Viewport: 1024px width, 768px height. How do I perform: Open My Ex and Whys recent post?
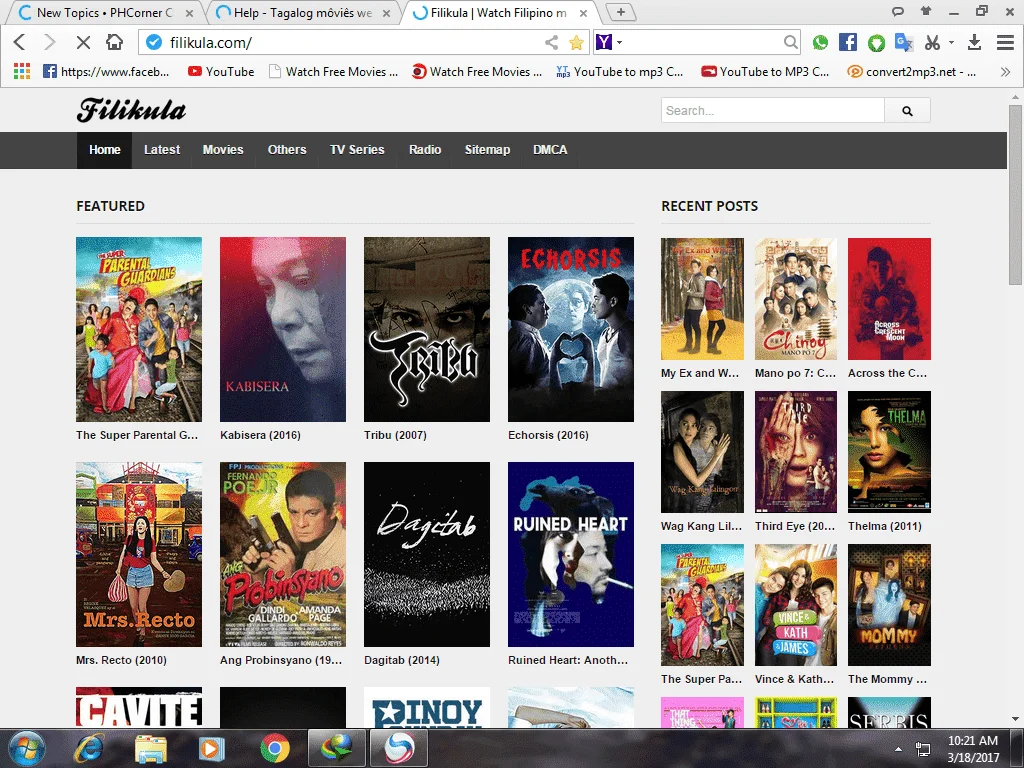[x=702, y=299]
